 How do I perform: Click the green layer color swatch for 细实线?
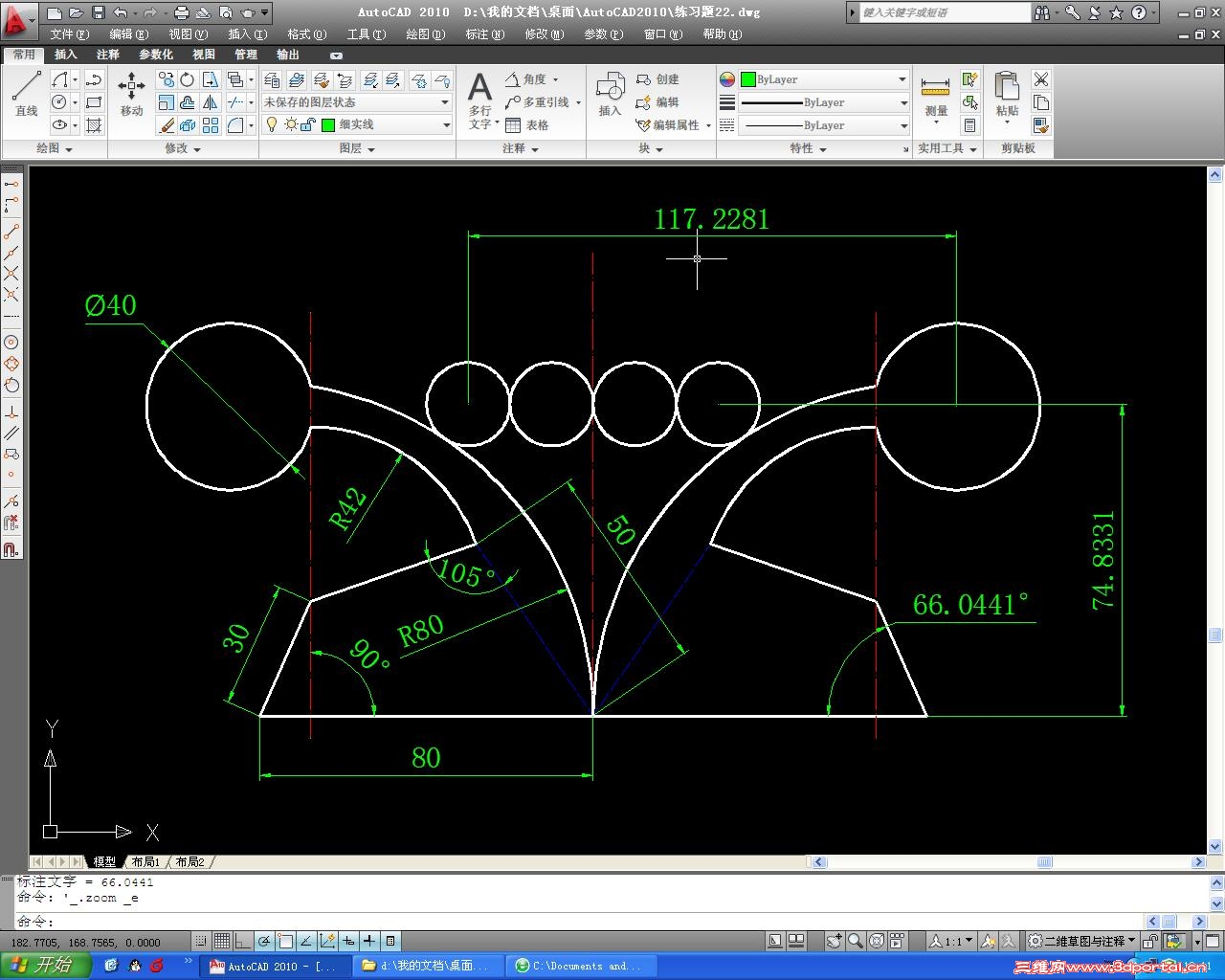[x=328, y=124]
